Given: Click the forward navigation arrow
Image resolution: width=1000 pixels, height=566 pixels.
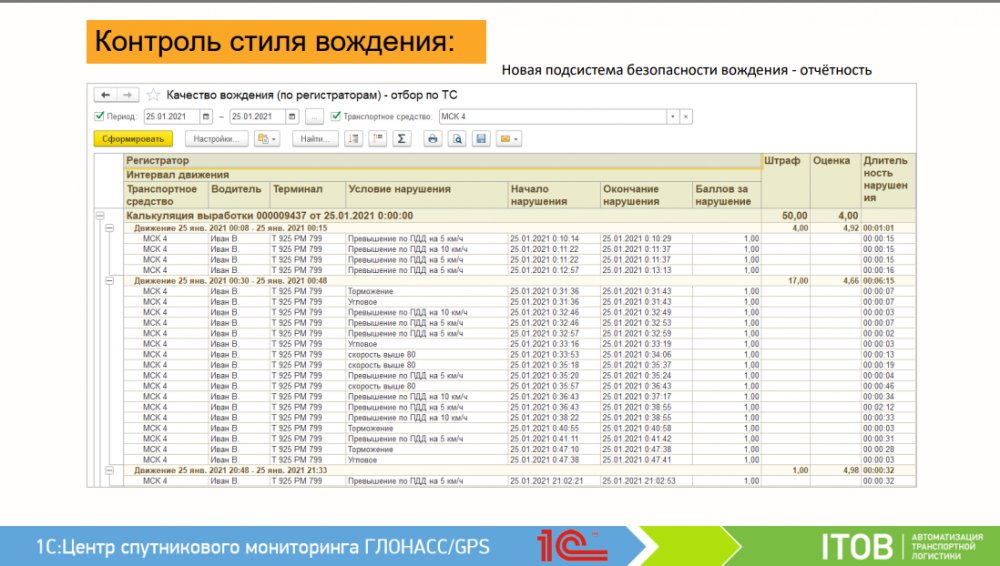Looking at the screenshot, I should pos(126,94).
